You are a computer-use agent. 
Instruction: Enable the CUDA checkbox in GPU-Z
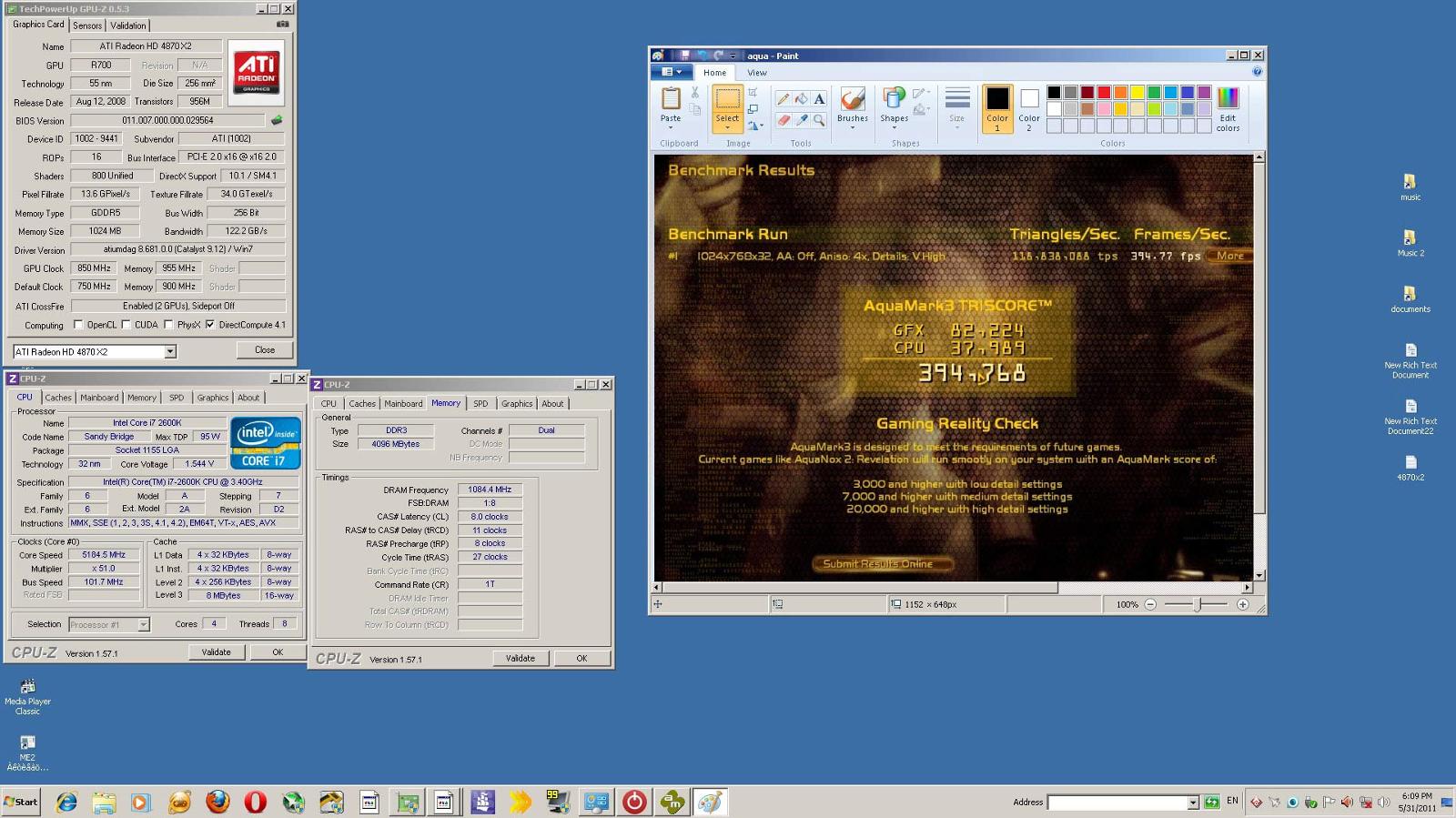click(x=126, y=324)
